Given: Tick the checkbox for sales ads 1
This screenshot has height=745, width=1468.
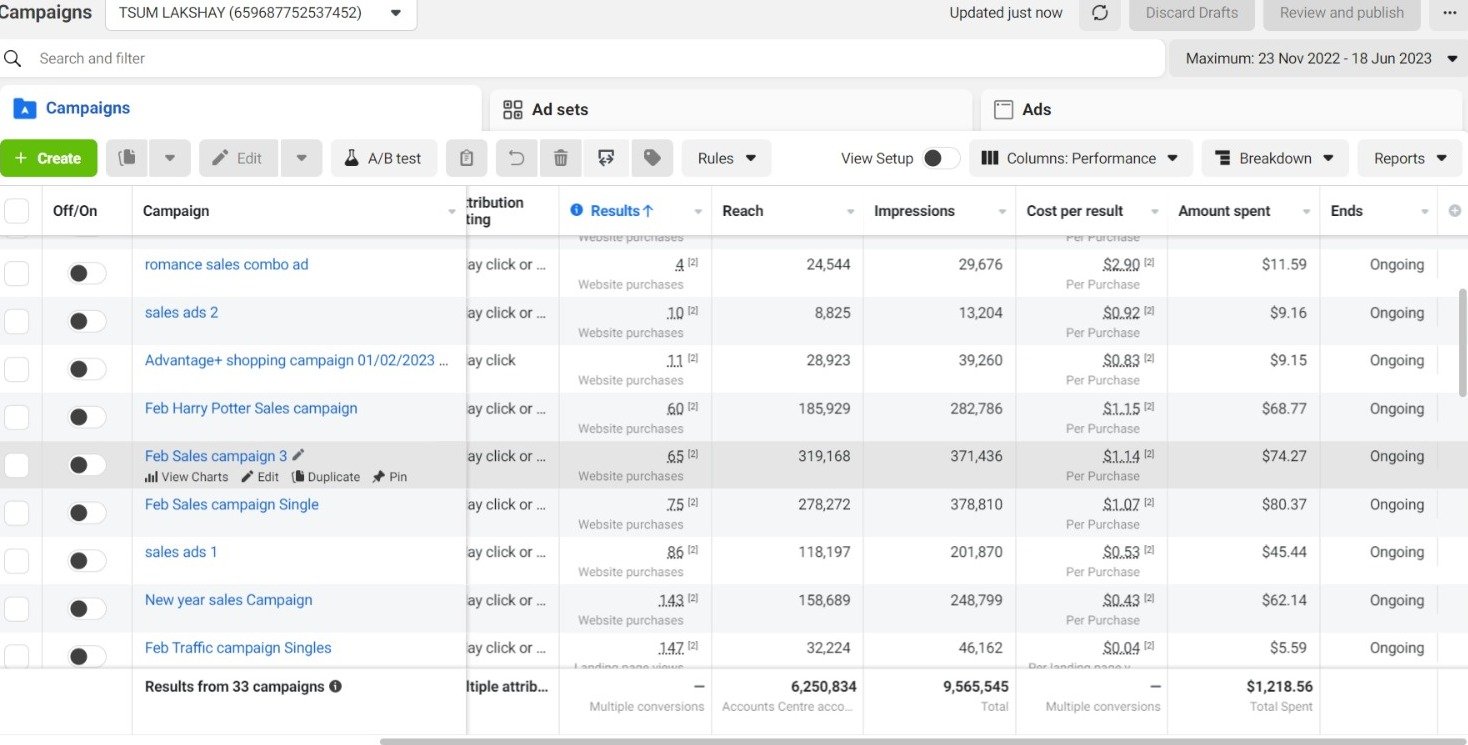Looking at the screenshot, I should [x=17, y=561].
